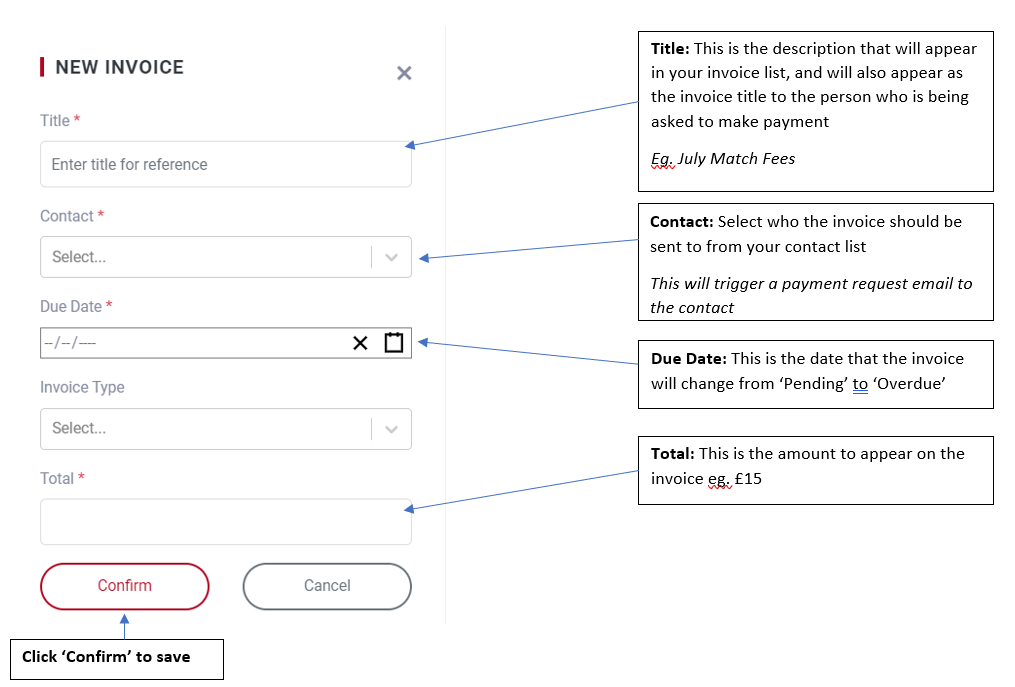This screenshot has height=687, width=1015.
Task: Select the Contact explanation callout box
Action: [815, 262]
